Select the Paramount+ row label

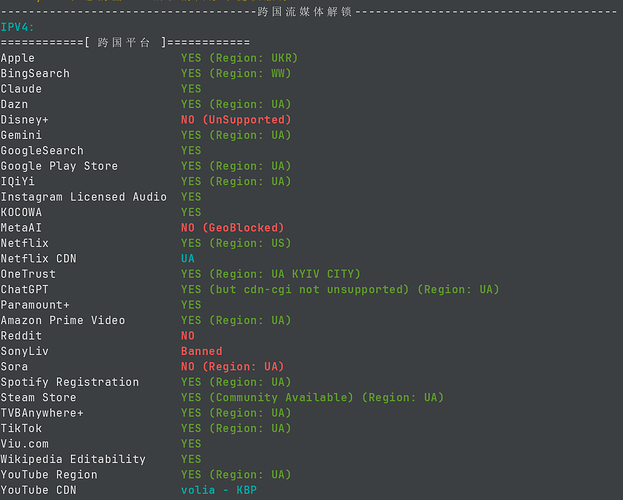pos(35,305)
